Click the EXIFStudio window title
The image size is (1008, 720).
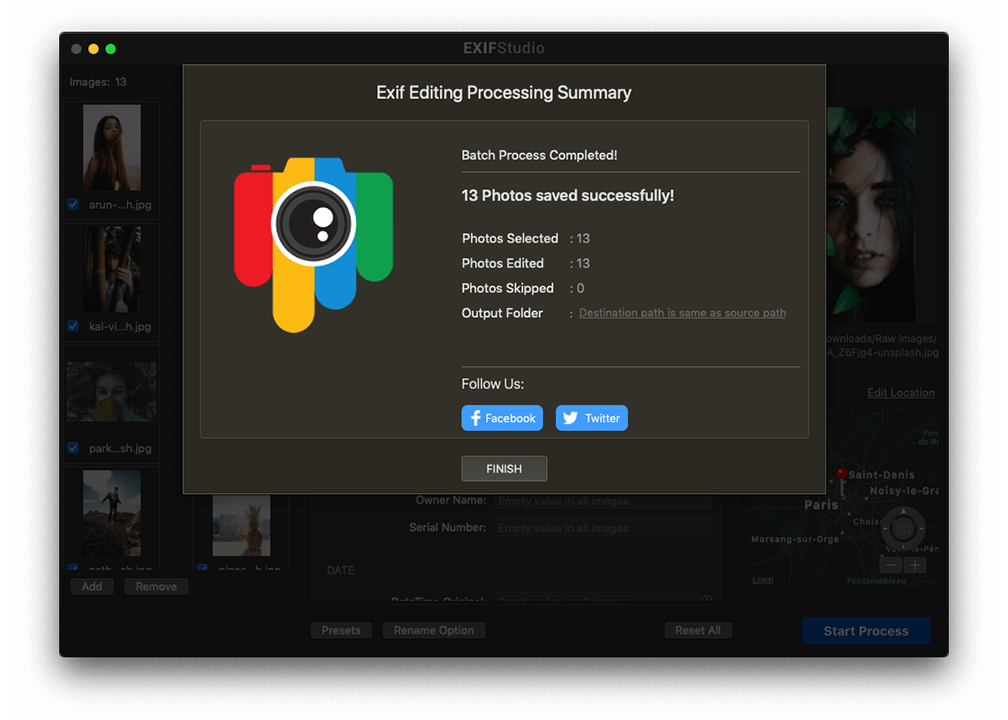[504, 48]
